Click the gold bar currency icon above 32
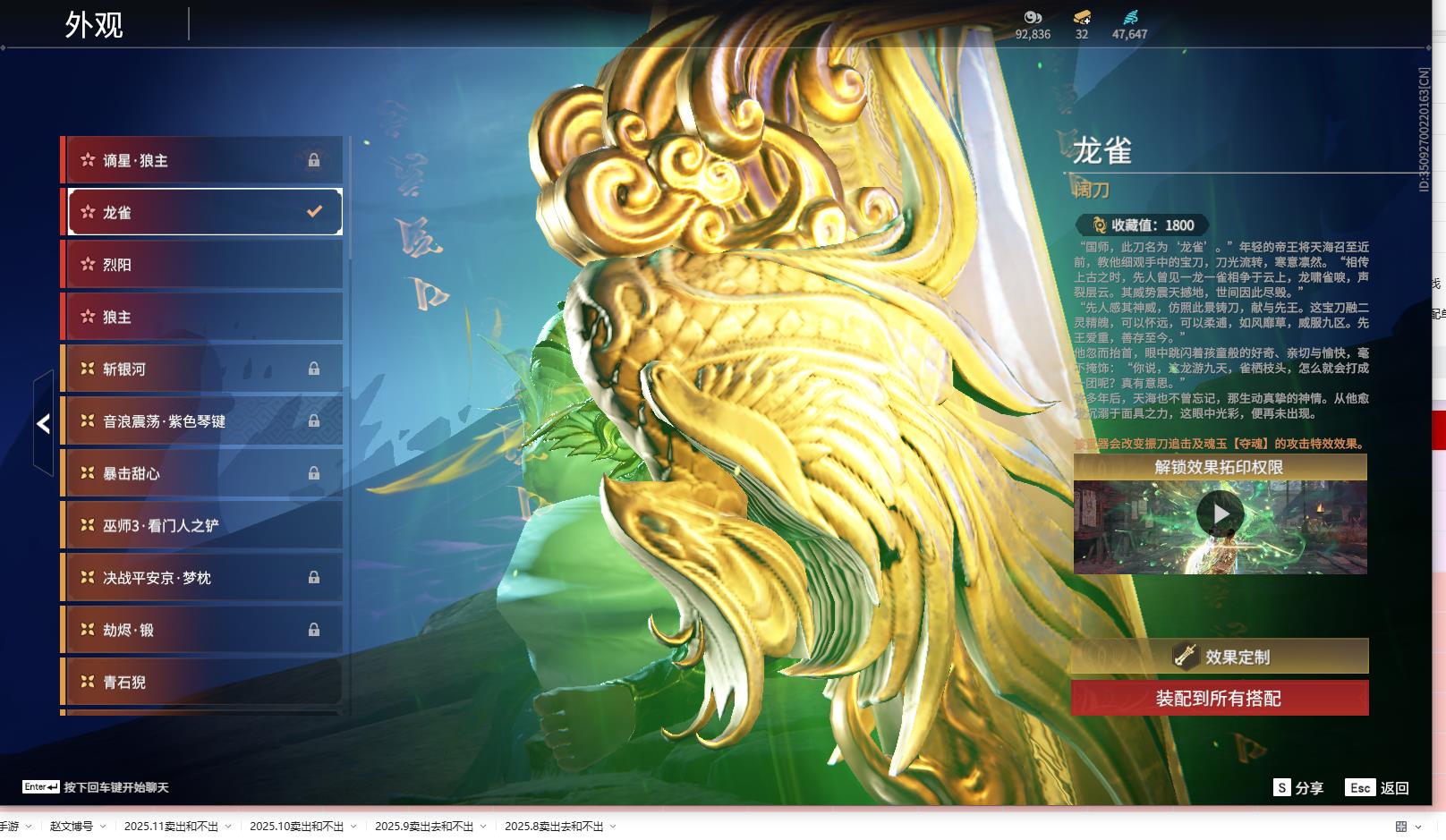This screenshot has height=840, width=1446. [1082, 17]
